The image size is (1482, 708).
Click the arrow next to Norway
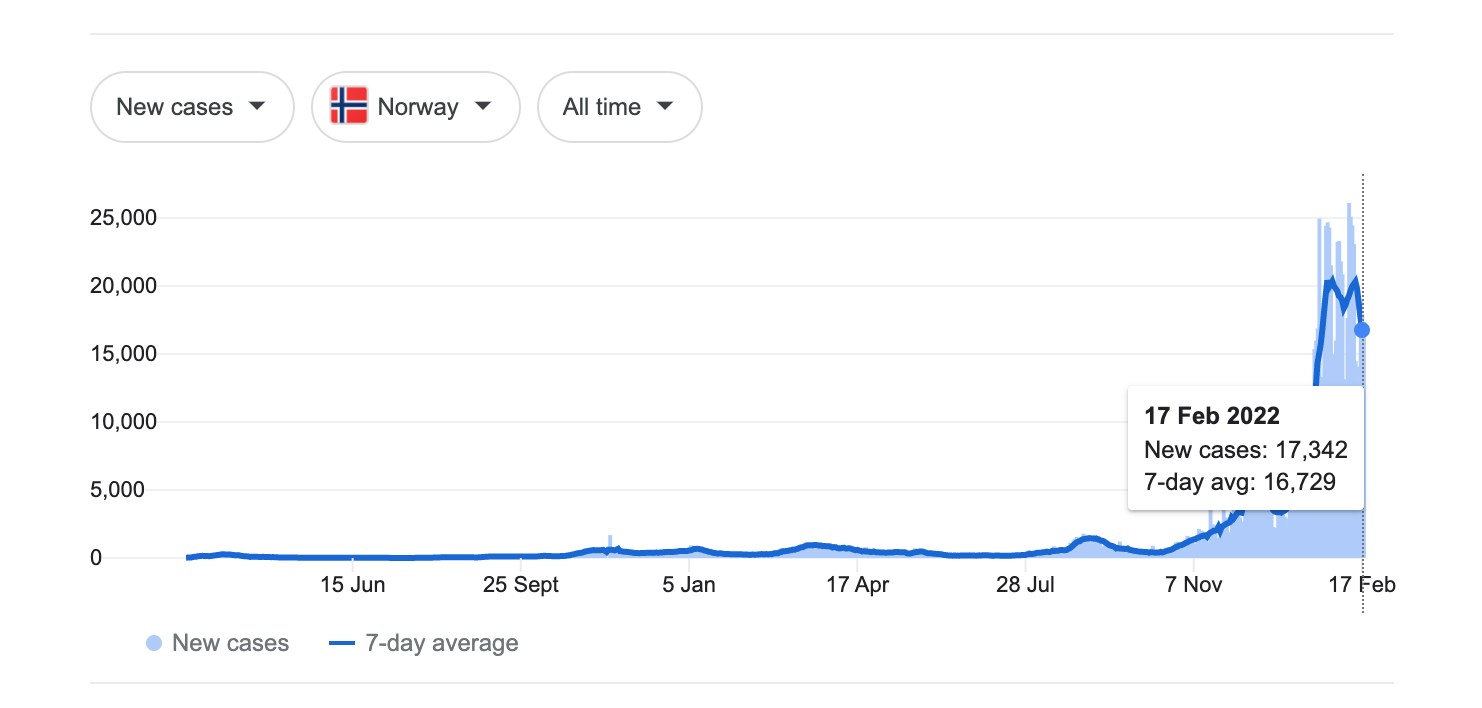pos(483,106)
